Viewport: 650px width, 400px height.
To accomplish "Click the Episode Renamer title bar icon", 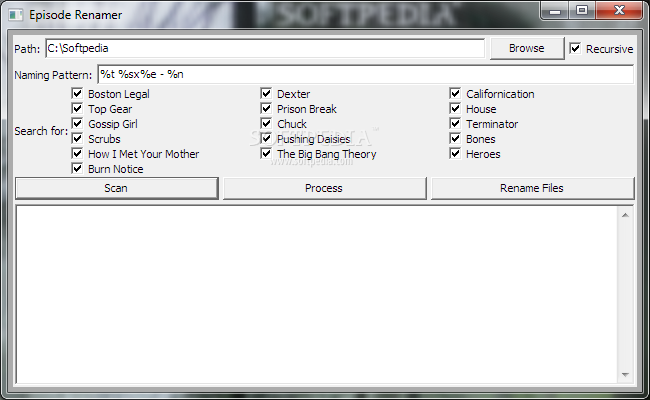I will 16,15.
